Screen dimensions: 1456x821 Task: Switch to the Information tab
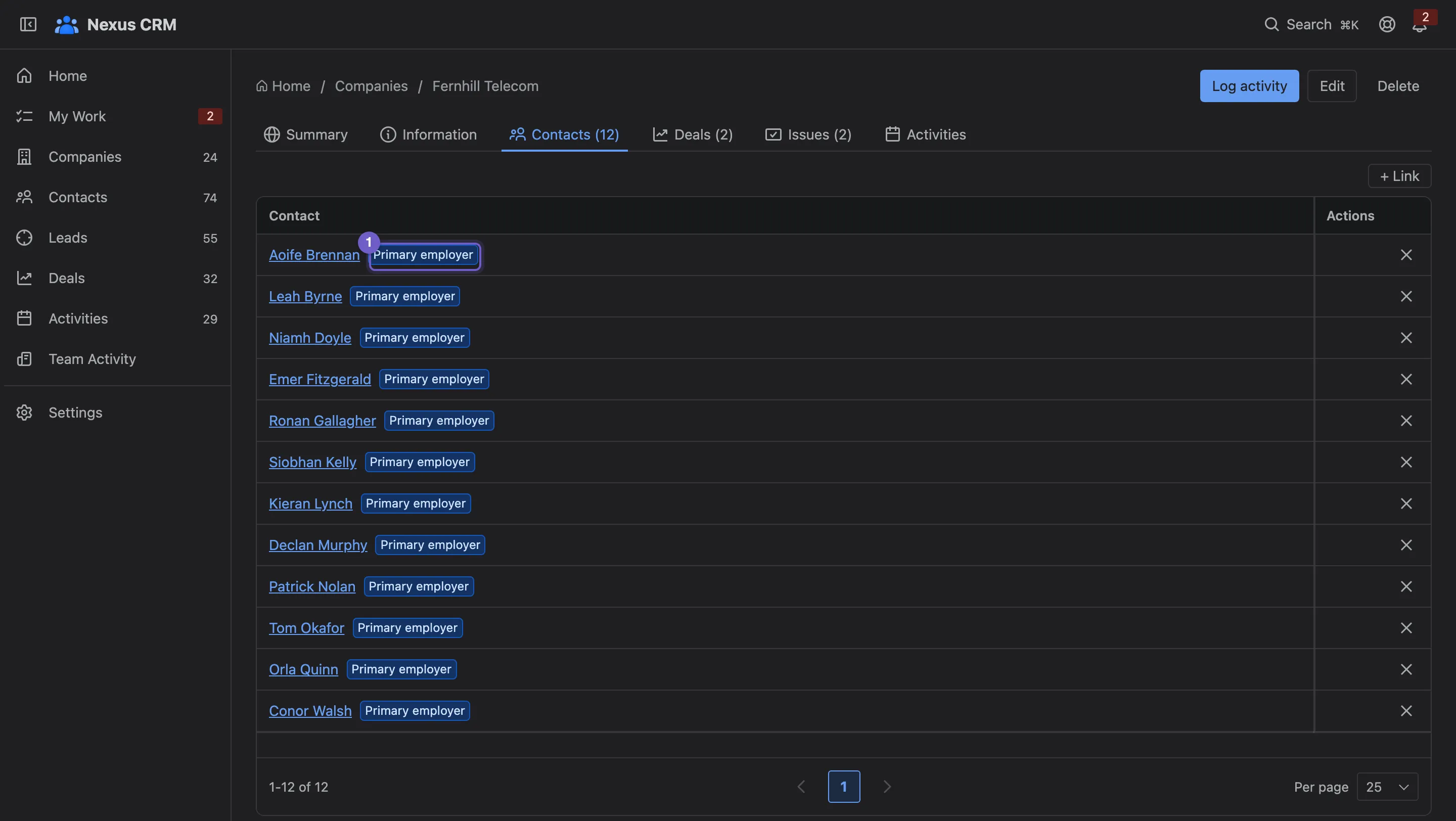click(428, 134)
